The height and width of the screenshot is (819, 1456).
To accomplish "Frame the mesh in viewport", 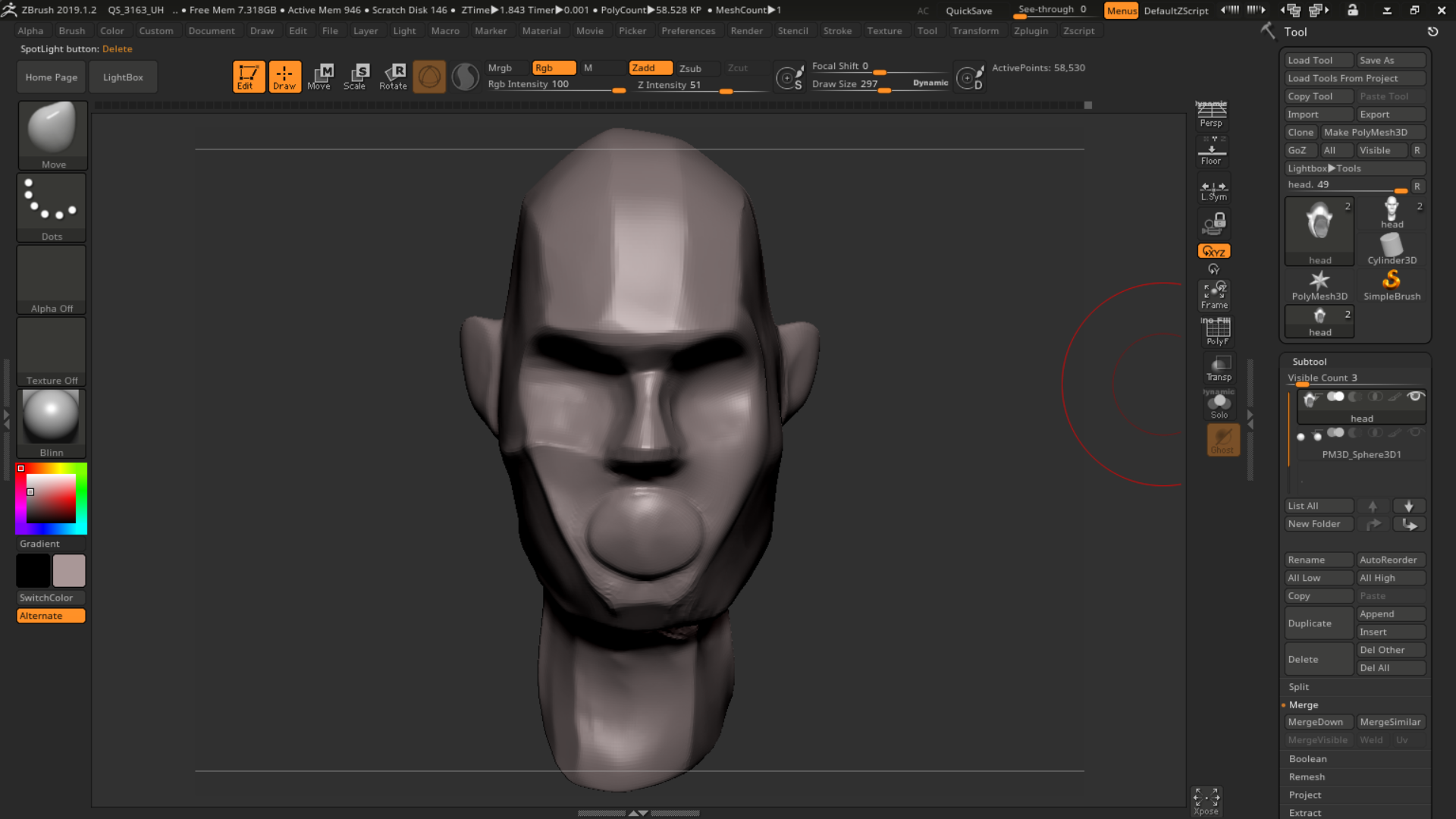I will click(x=1214, y=294).
